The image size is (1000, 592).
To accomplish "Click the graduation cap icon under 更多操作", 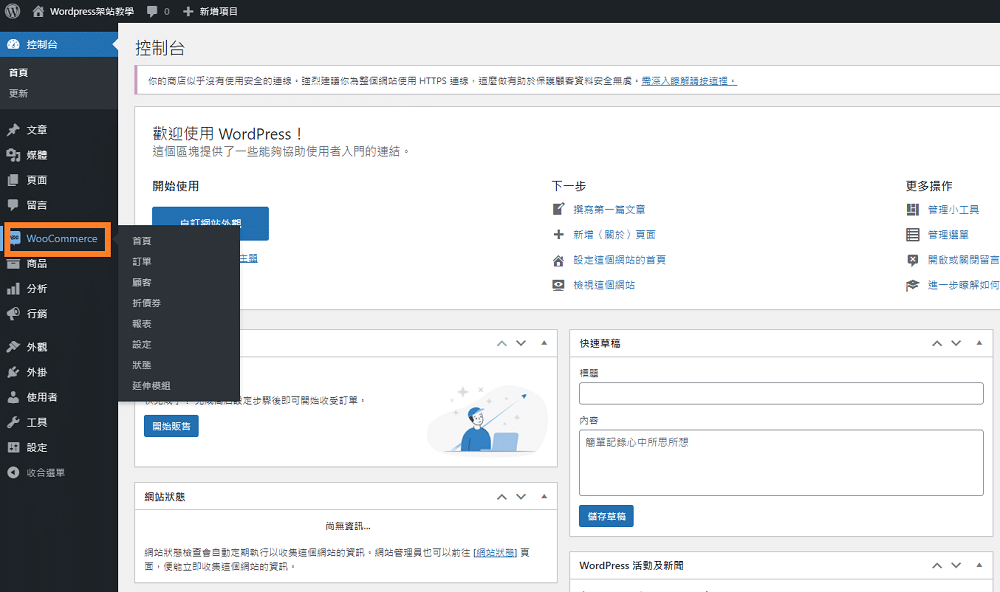I will [913, 285].
